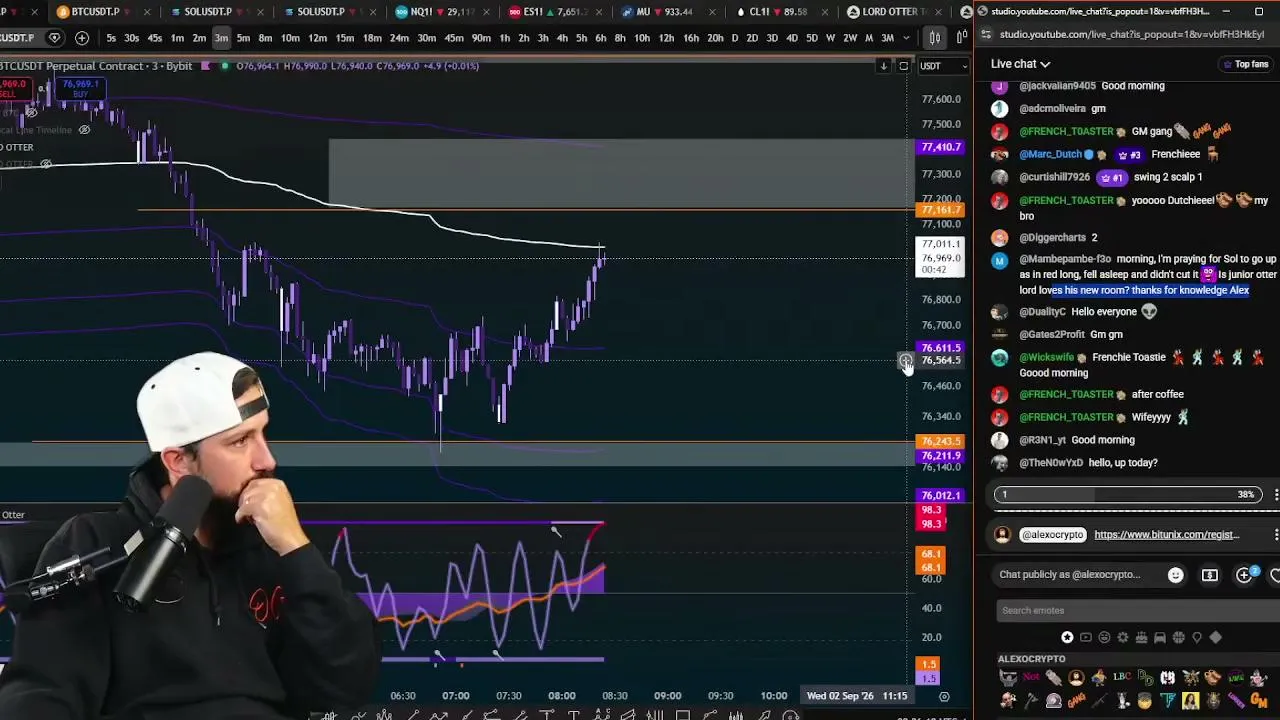
Task: Switch to the 5m timeframe
Action: coord(243,38)
